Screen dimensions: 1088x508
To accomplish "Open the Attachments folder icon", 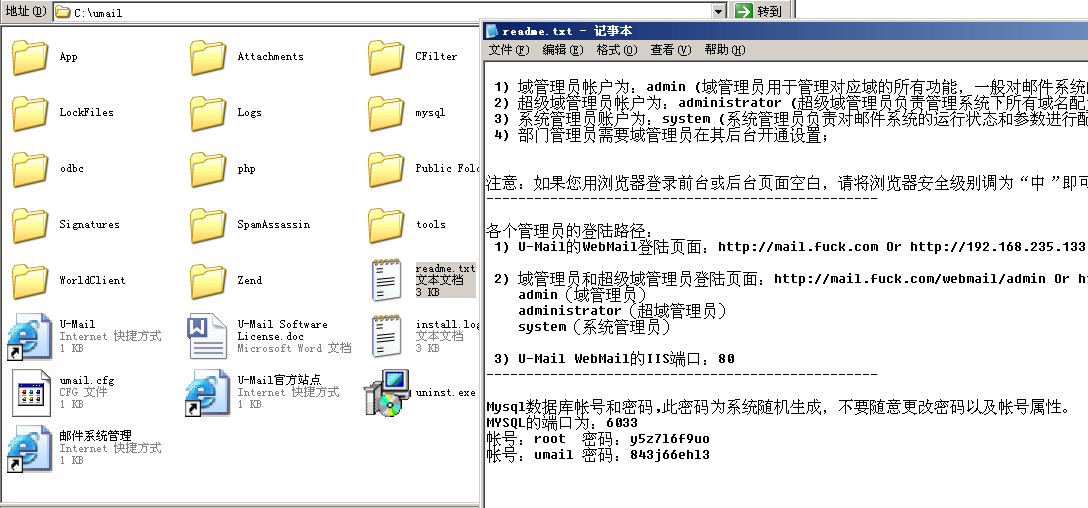I will (x=208, y=57).
